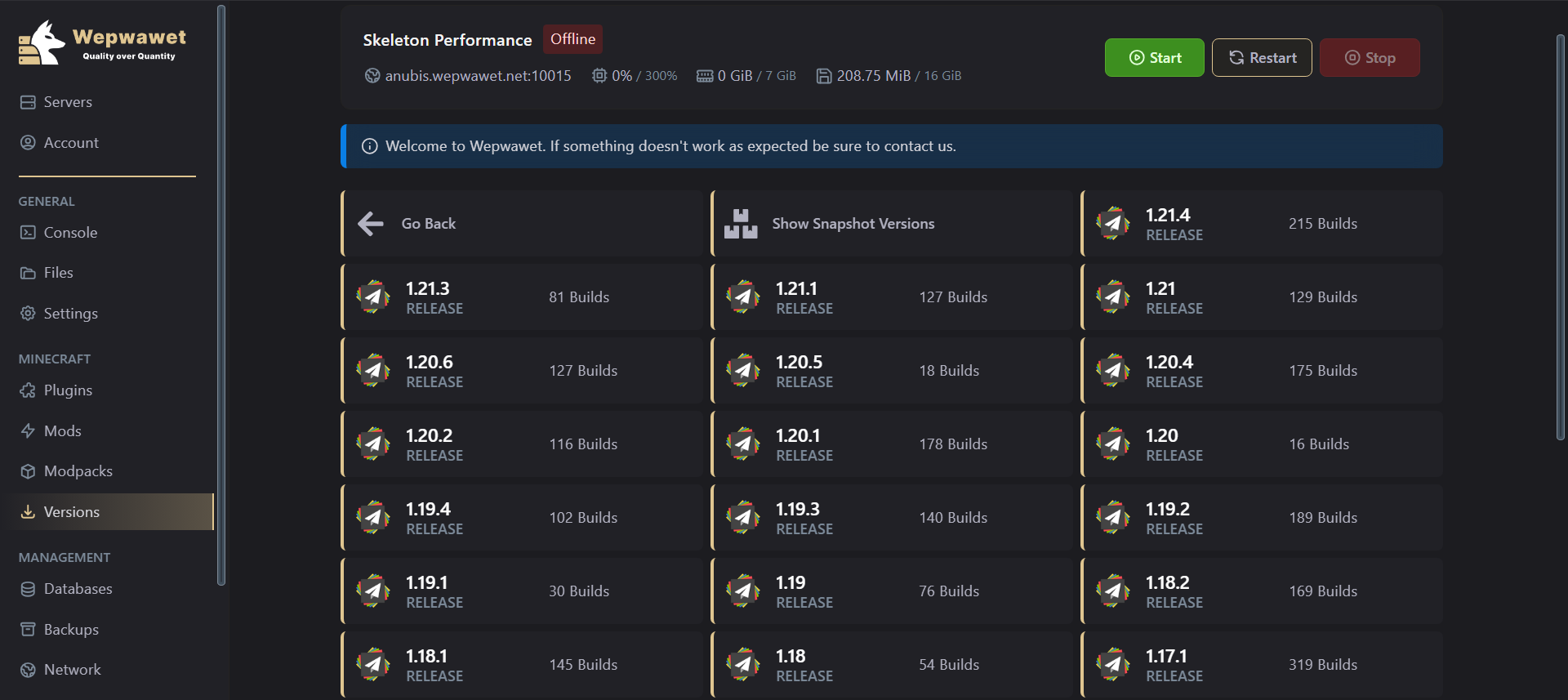Image resolution: width=1568 pixels, height=700 pixels.
Task: Click the 1.19.3 paper plane icon
Action: pos(743,518)
